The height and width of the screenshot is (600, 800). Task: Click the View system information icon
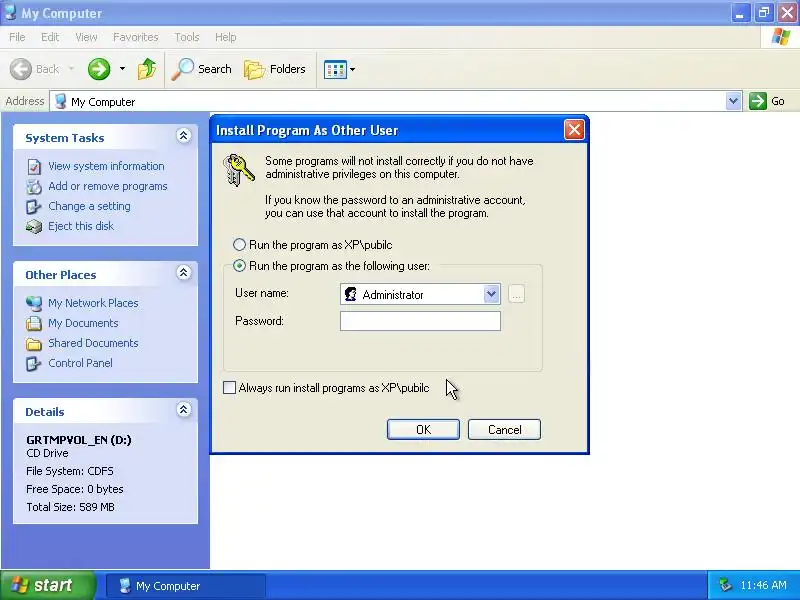pyautogui.click(x=34, y=166)
